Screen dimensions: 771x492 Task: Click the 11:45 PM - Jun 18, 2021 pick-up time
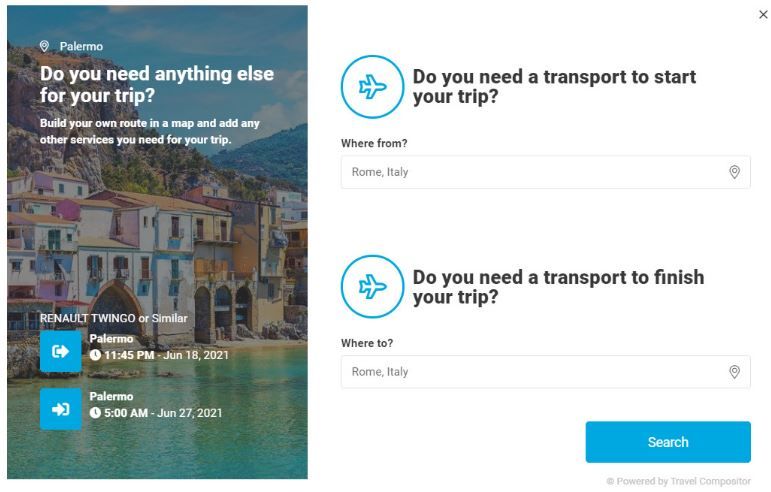coord(166,355)
